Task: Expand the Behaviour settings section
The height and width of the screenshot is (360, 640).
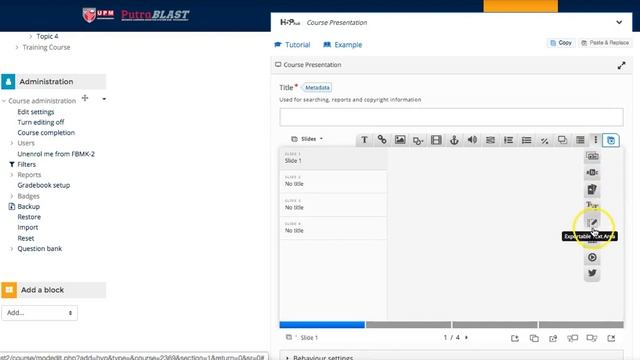Action: click(319, 358)
